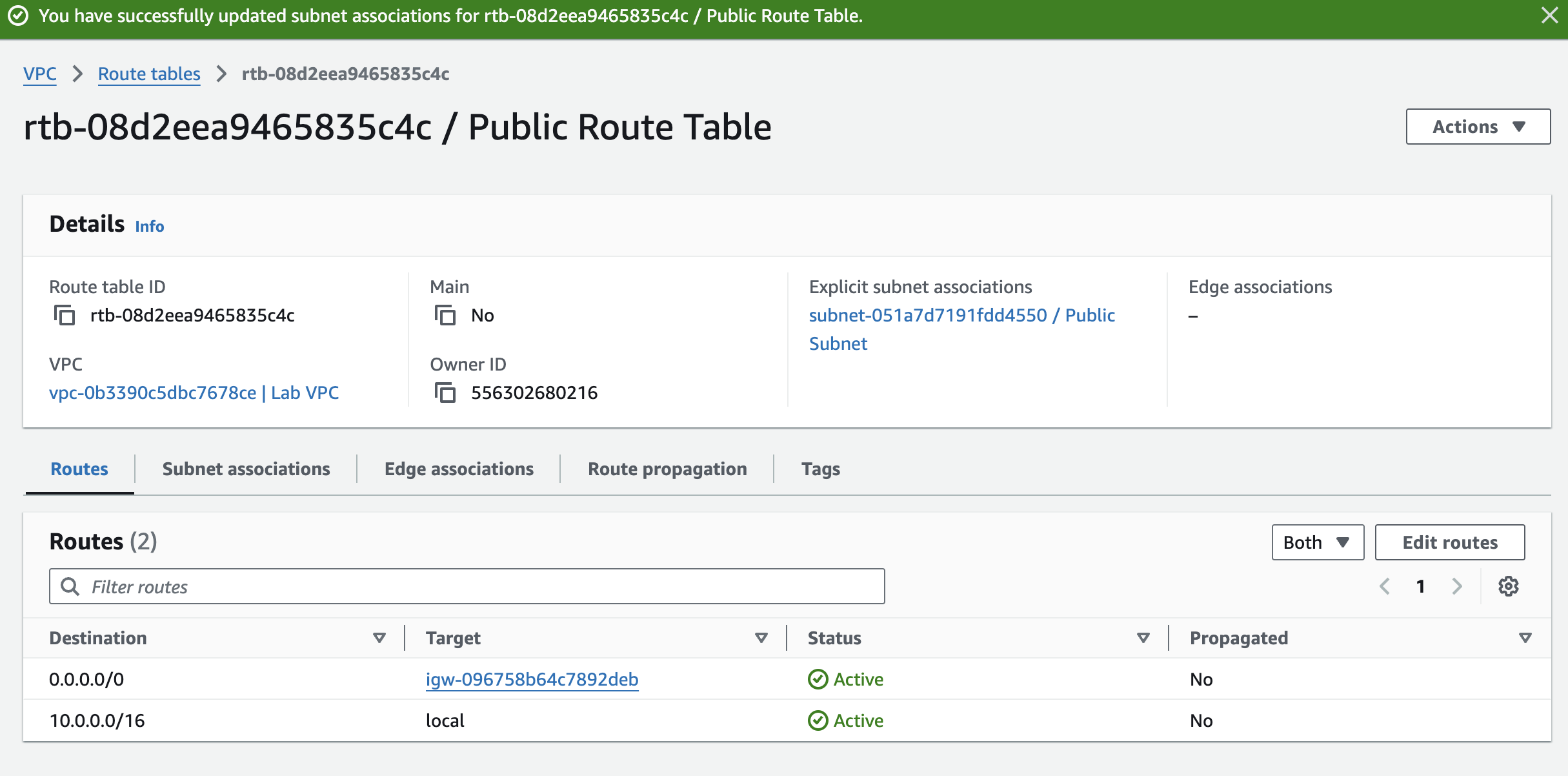Dismiss the green success banner
Screen dimensions: 1568x776
click(x=1549, y=15)
